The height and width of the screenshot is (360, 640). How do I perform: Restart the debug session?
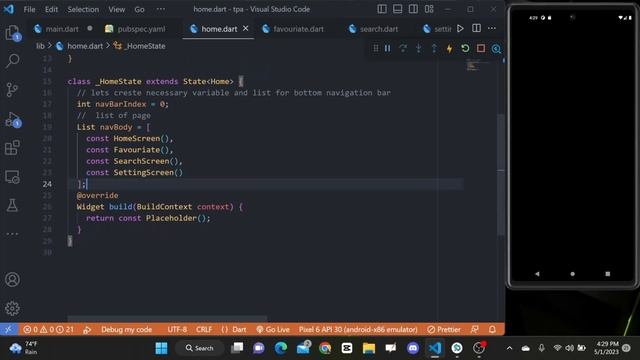click(x=465, y=49)
